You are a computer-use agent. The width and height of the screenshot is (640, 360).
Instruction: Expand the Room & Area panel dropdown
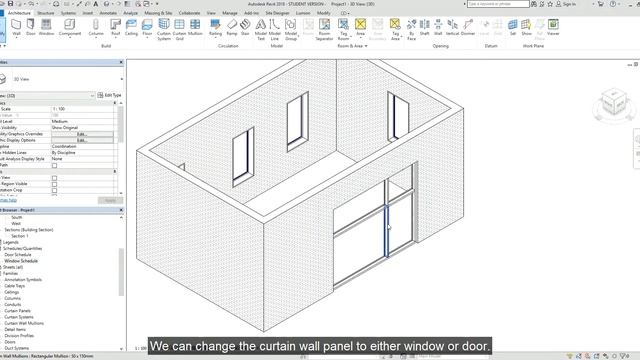(x=366, y=46)
